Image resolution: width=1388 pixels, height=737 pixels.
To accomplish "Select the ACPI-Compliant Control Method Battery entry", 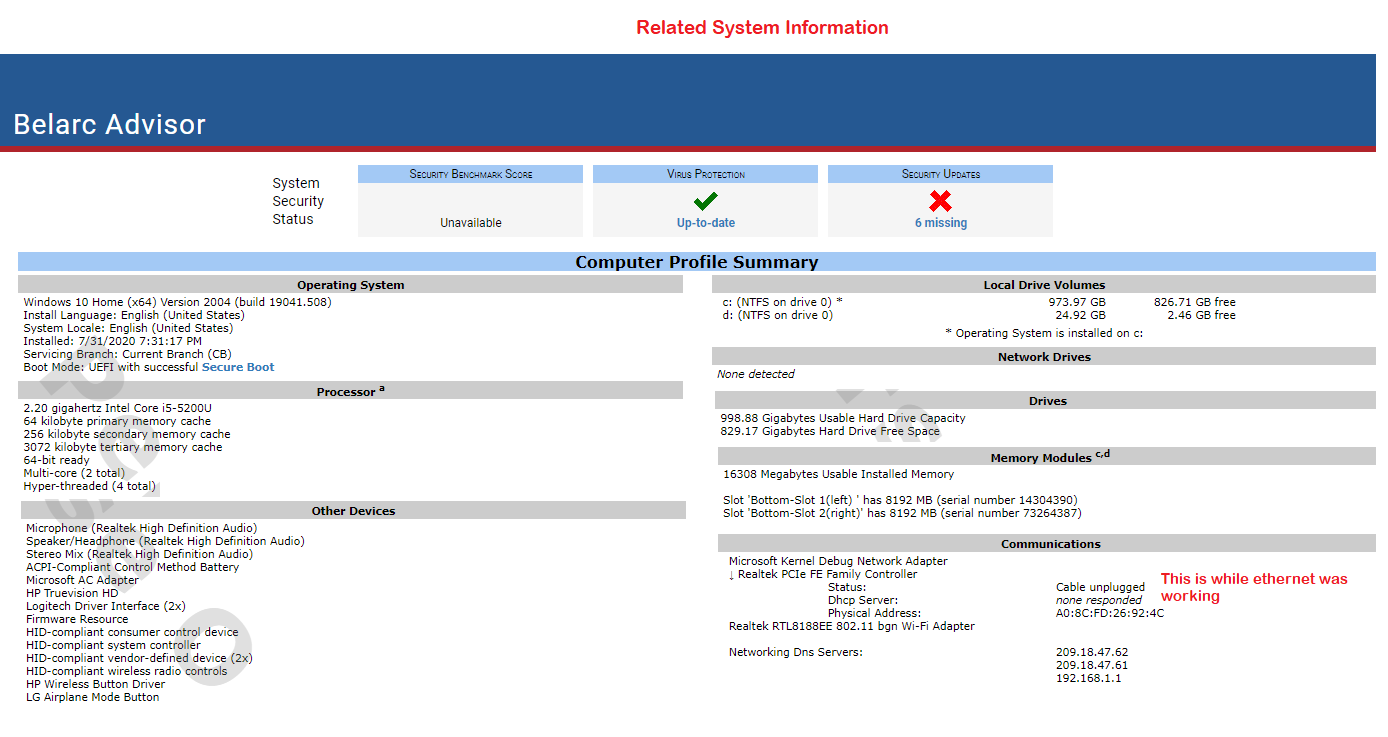I will [x=133, y=567].
